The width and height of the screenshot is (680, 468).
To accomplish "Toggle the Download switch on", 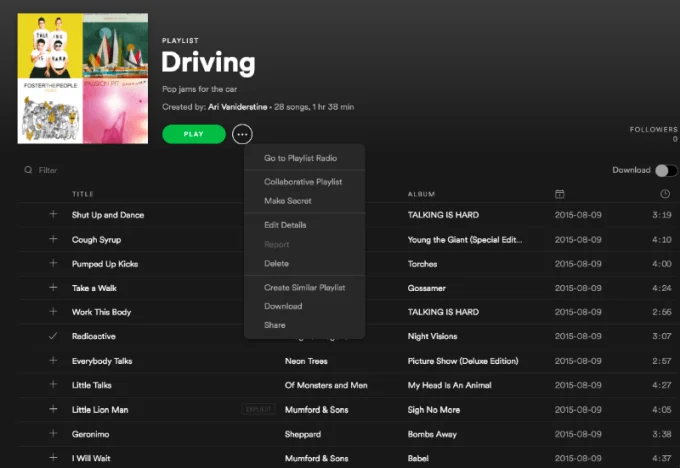I will [x=666, y=170].
